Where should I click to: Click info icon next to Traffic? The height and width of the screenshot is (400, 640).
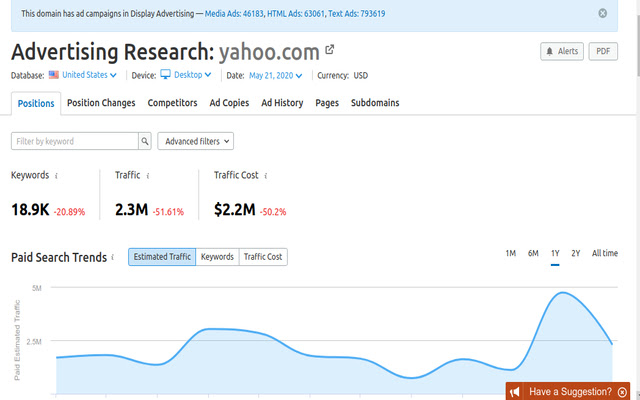[148, 176]
